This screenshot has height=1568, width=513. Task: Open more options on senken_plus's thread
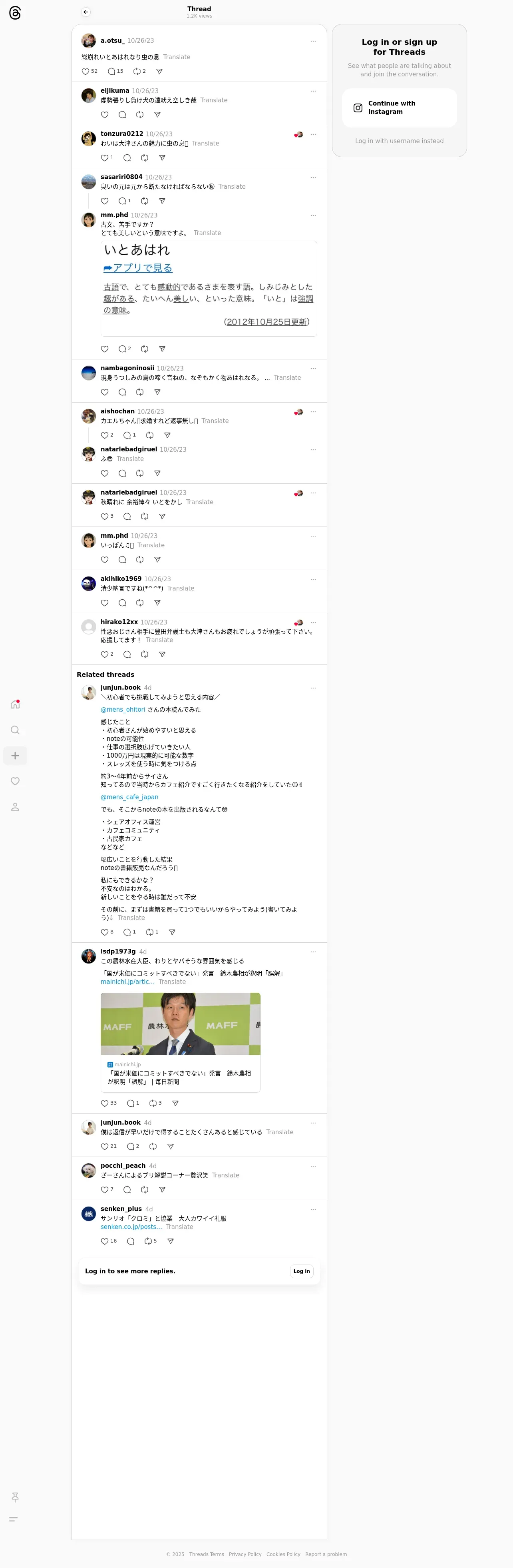coord(313,1209)
